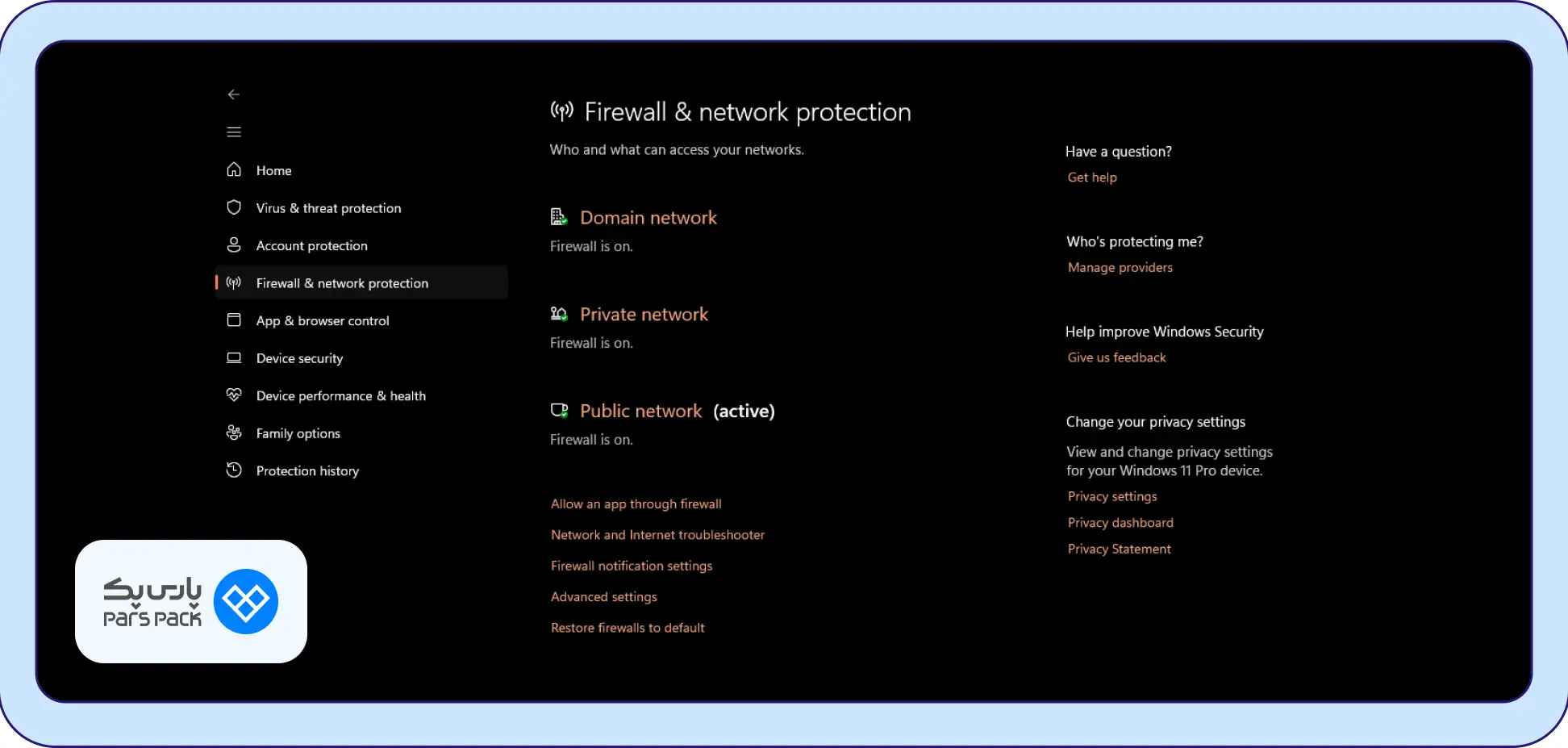Click Restore firewalls to default
This screenshot has width=1568, height=748.
tap(628, 628)
